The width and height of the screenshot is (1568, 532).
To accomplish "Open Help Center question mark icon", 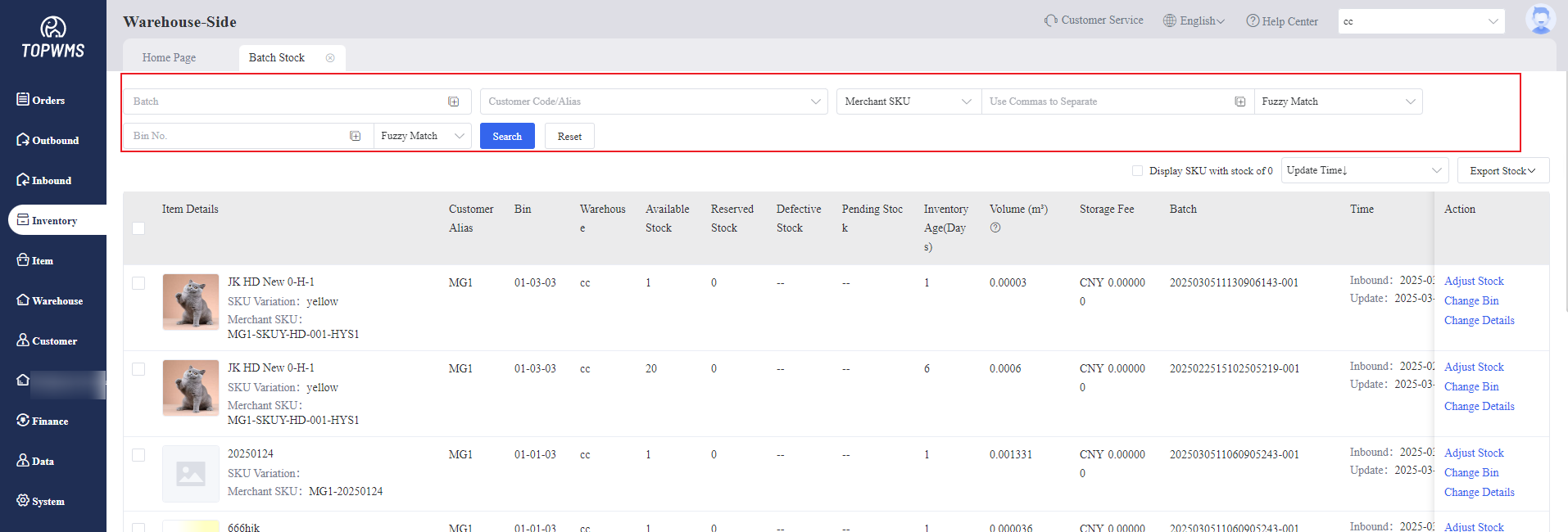I will [1253, 20].
